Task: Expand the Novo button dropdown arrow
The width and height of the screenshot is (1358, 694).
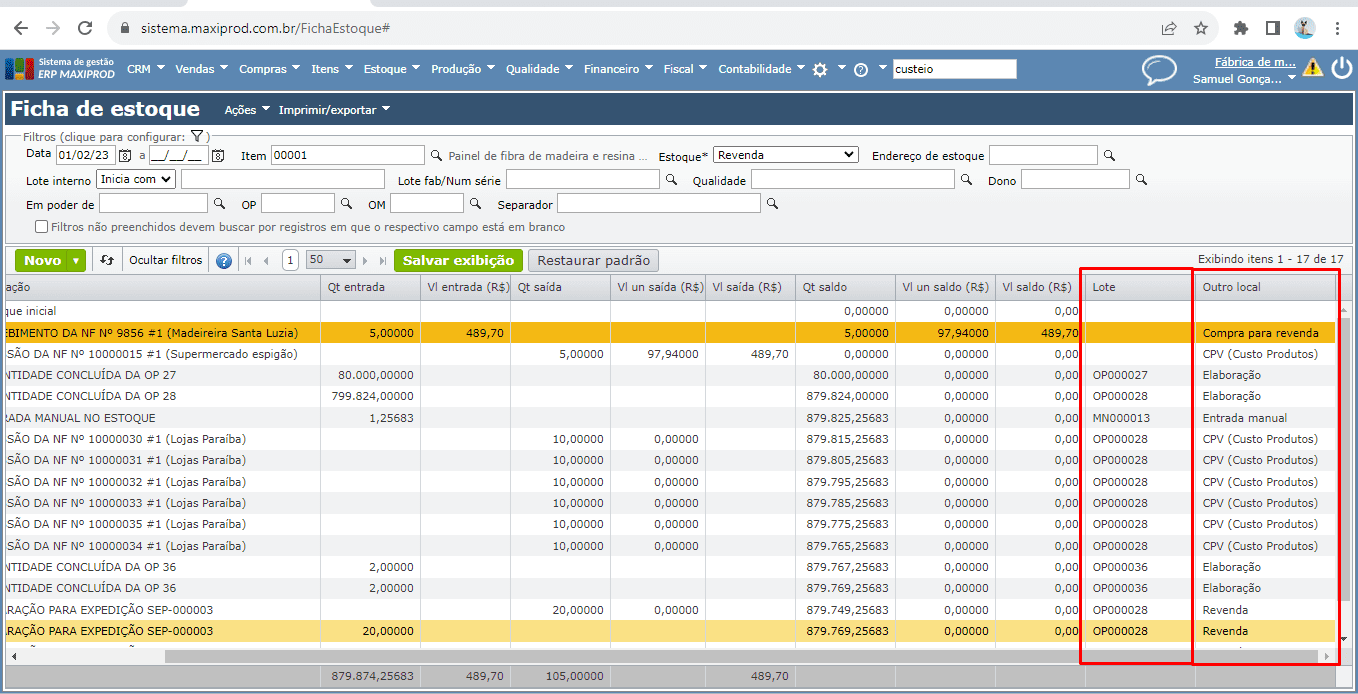Action: [x=76, y=260]
